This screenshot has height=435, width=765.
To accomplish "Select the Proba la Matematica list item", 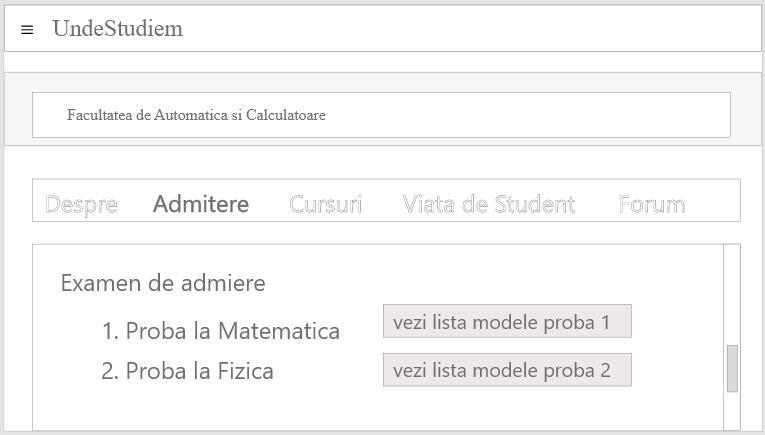I will [x=232, y=331].
